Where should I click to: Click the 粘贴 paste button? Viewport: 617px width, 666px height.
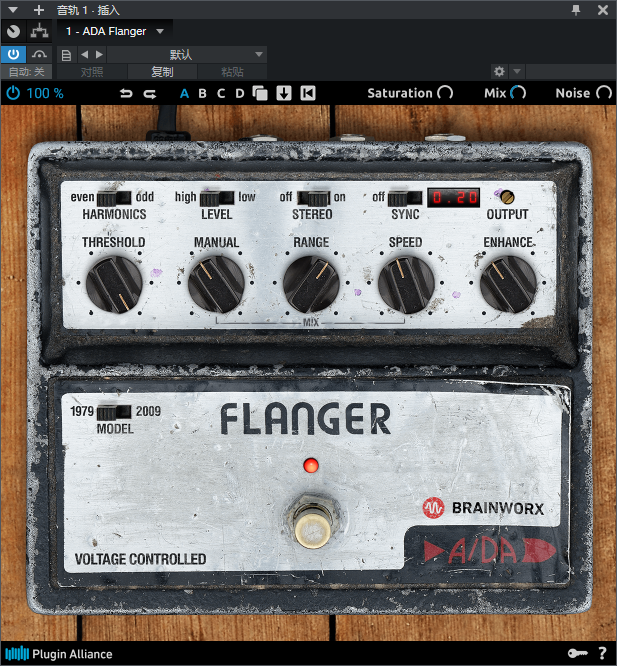(x=232, y=72)
